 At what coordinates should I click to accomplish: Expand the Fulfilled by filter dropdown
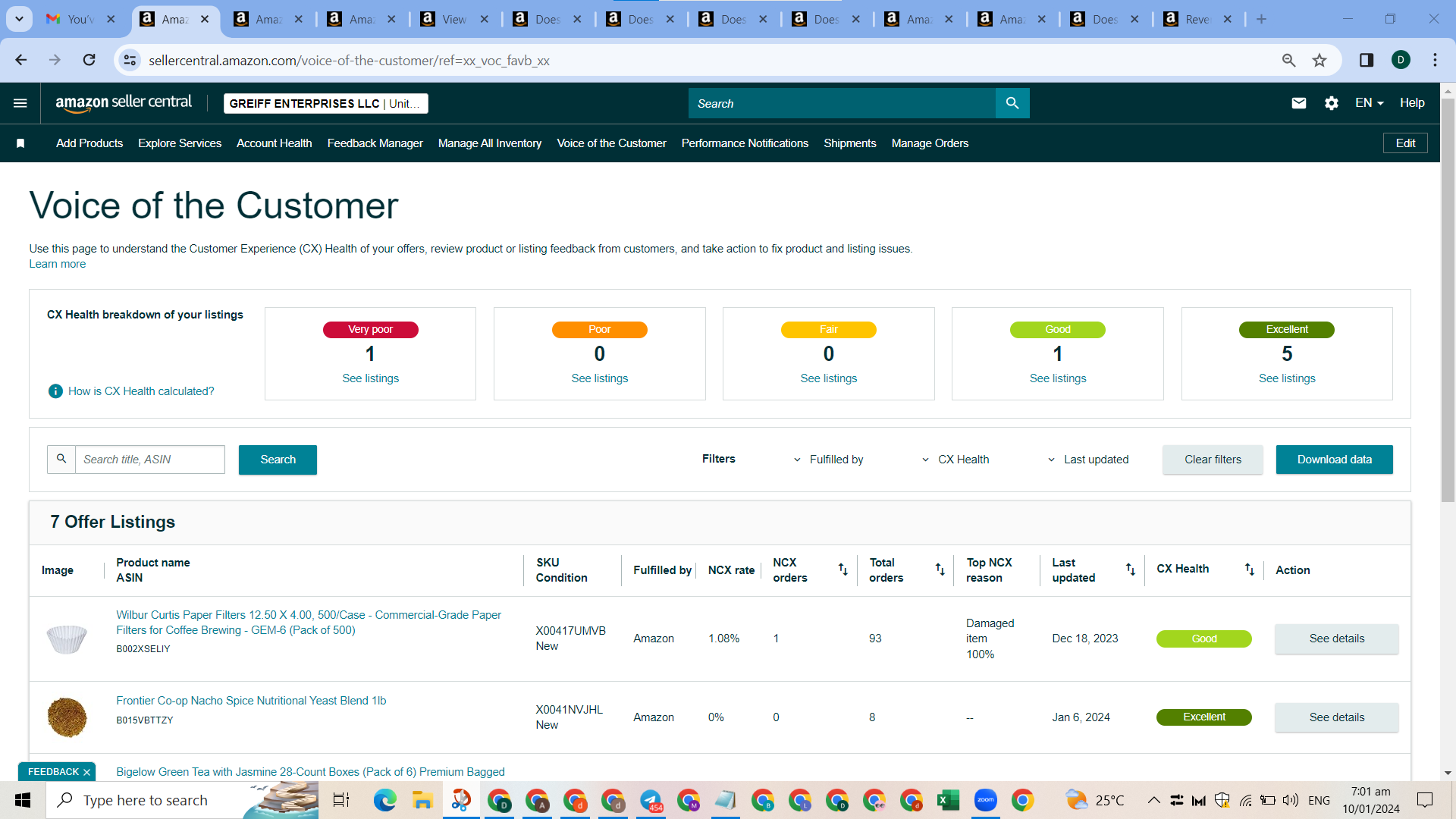pos(828,460)
